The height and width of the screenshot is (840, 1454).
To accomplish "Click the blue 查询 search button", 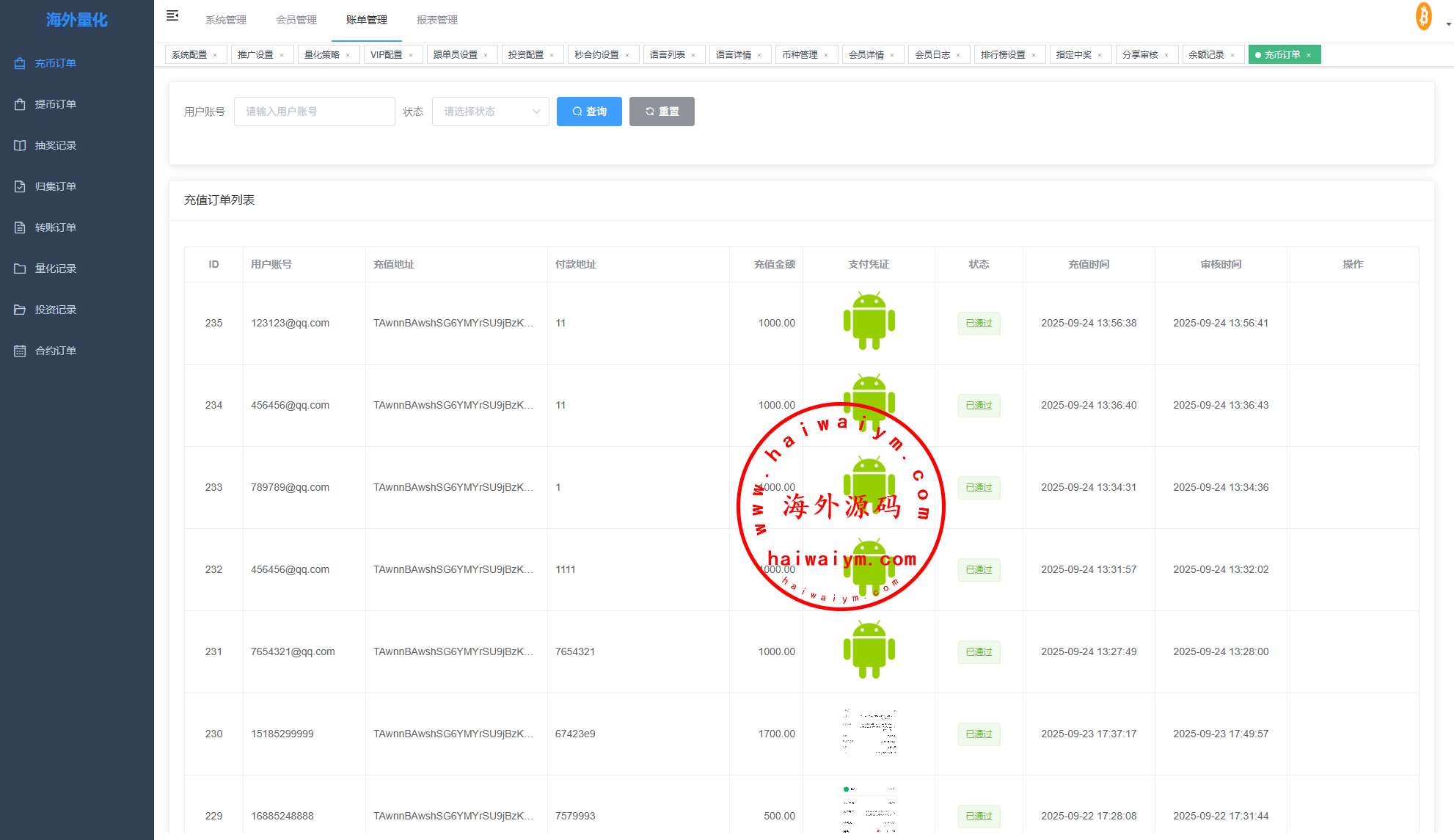I will coord(589,112).
